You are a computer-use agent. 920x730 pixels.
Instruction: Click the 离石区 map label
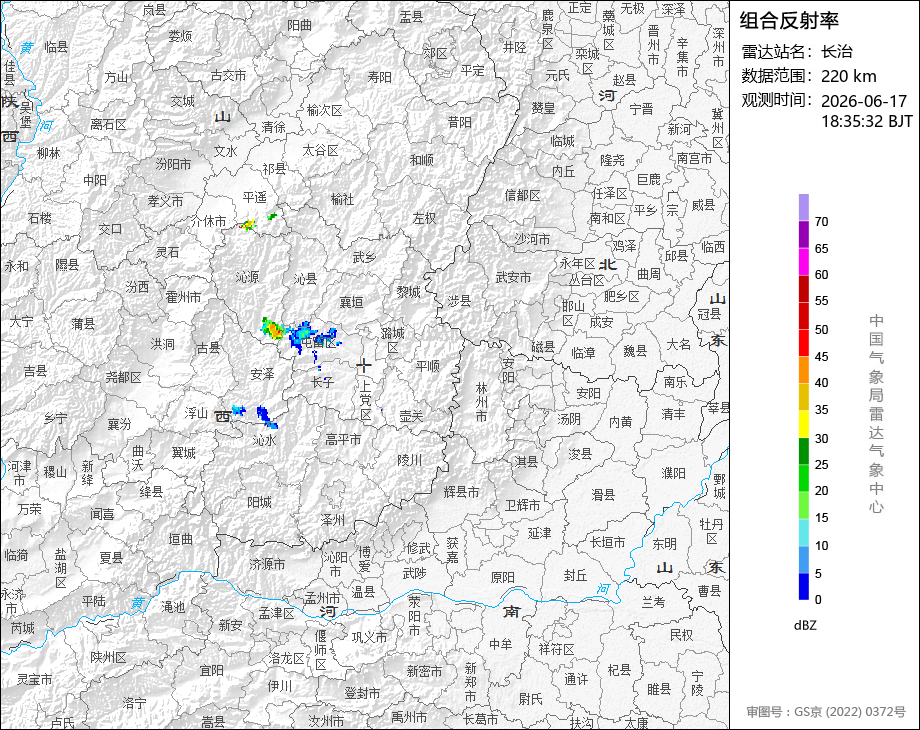pyautogui.click(x=109, y=124)
